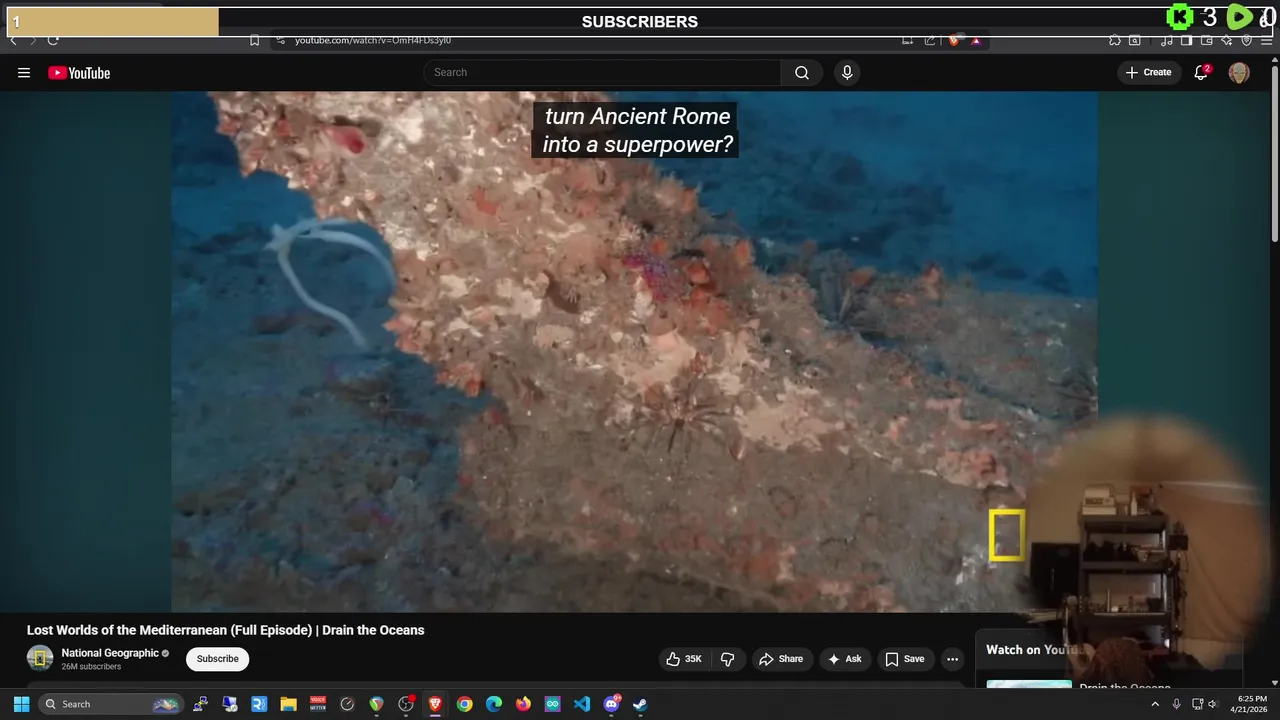Go back in browser history
1280x720 pixels.
click(13, 40)
